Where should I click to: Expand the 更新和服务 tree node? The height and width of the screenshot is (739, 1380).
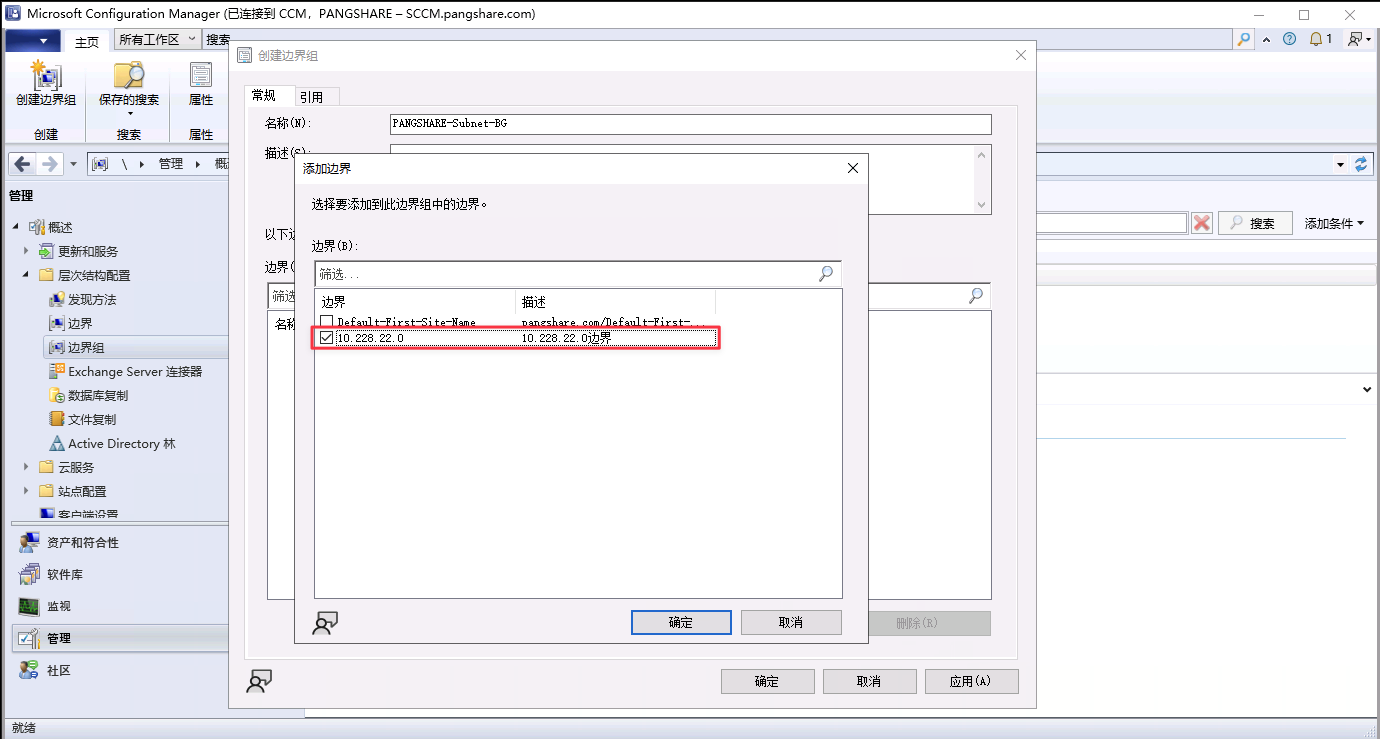(26, 251)
